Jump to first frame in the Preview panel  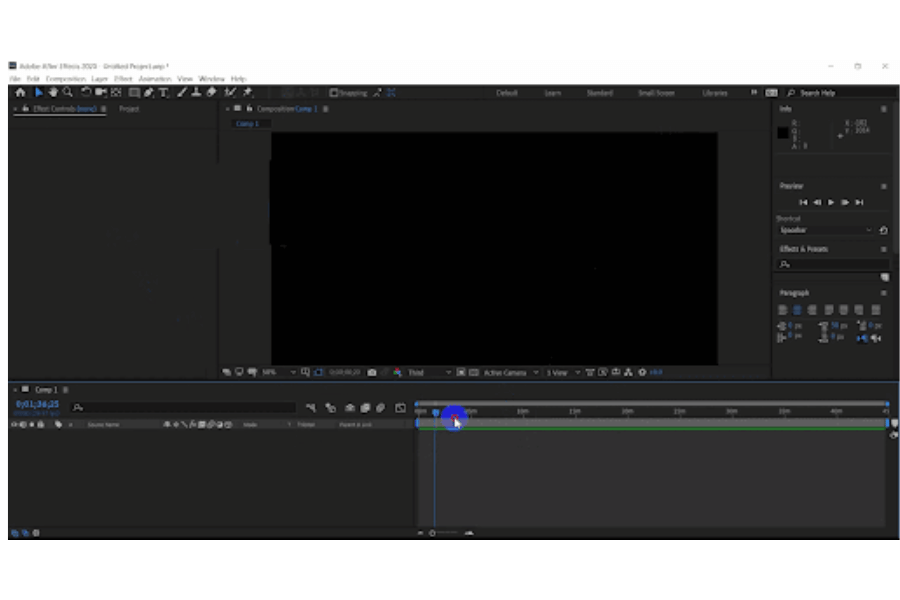pyautogui.click(x=803, y=202)
